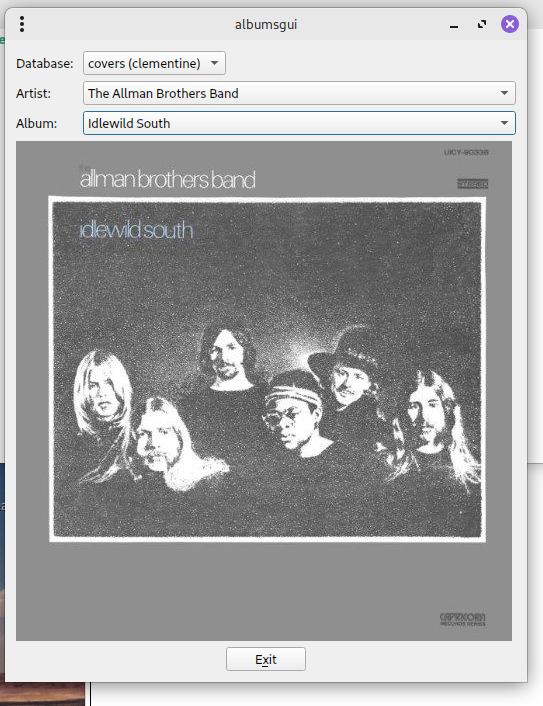Click the Exit button

[x=266, y=659]
